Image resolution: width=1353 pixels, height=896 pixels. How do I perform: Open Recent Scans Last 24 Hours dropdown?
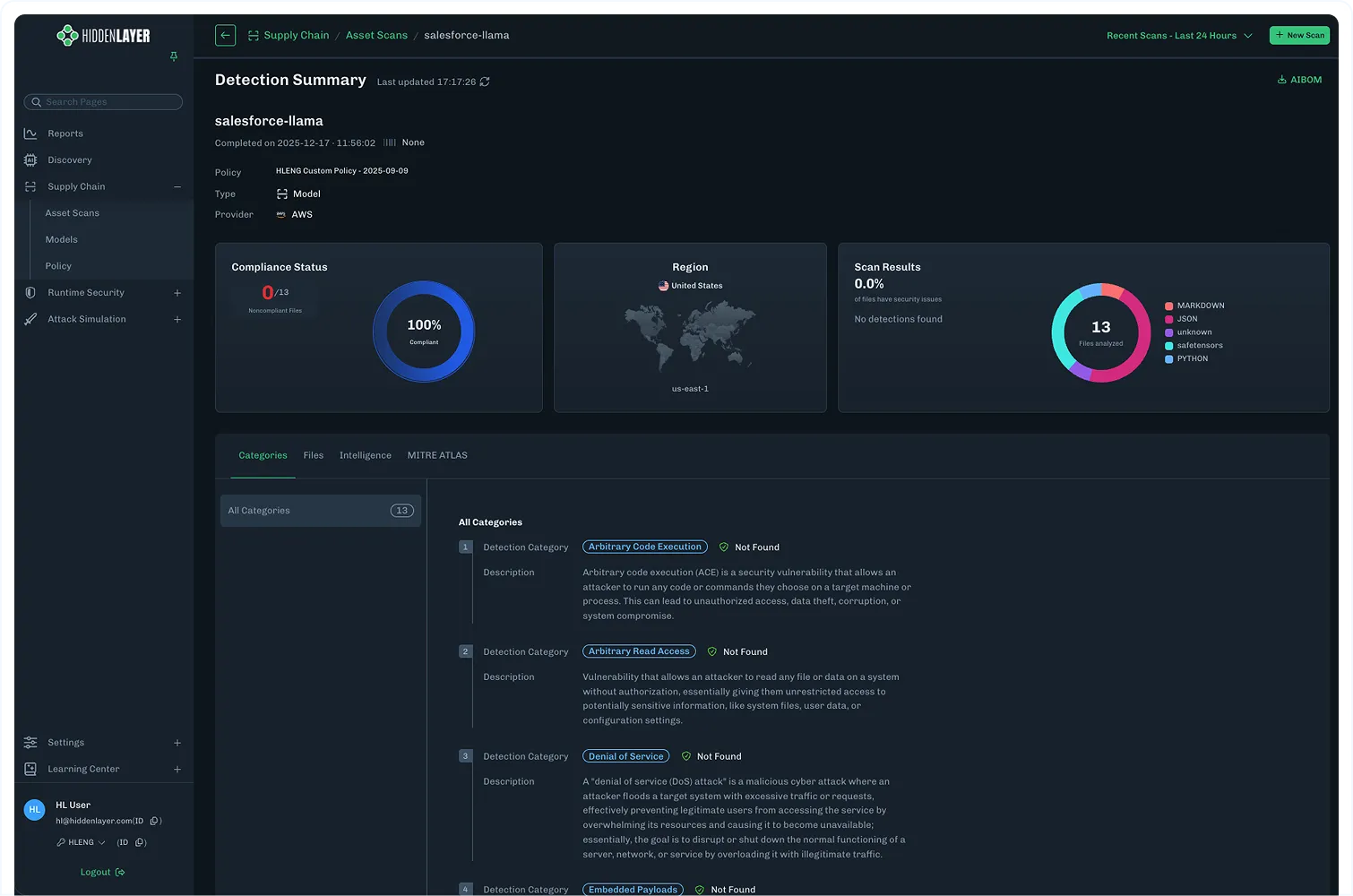[x=1179, y=36]
